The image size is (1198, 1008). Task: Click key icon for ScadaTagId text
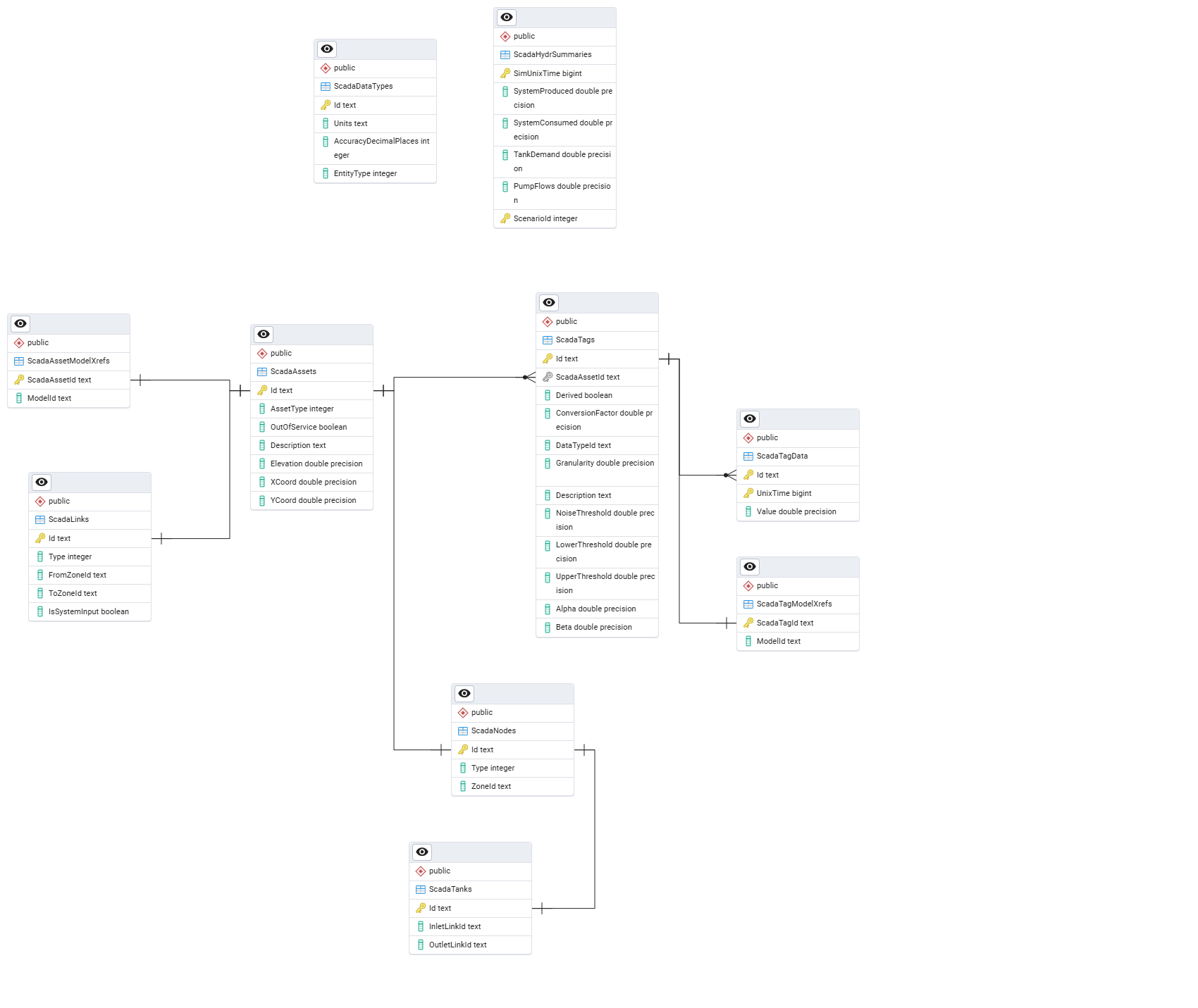click(748, 623)
